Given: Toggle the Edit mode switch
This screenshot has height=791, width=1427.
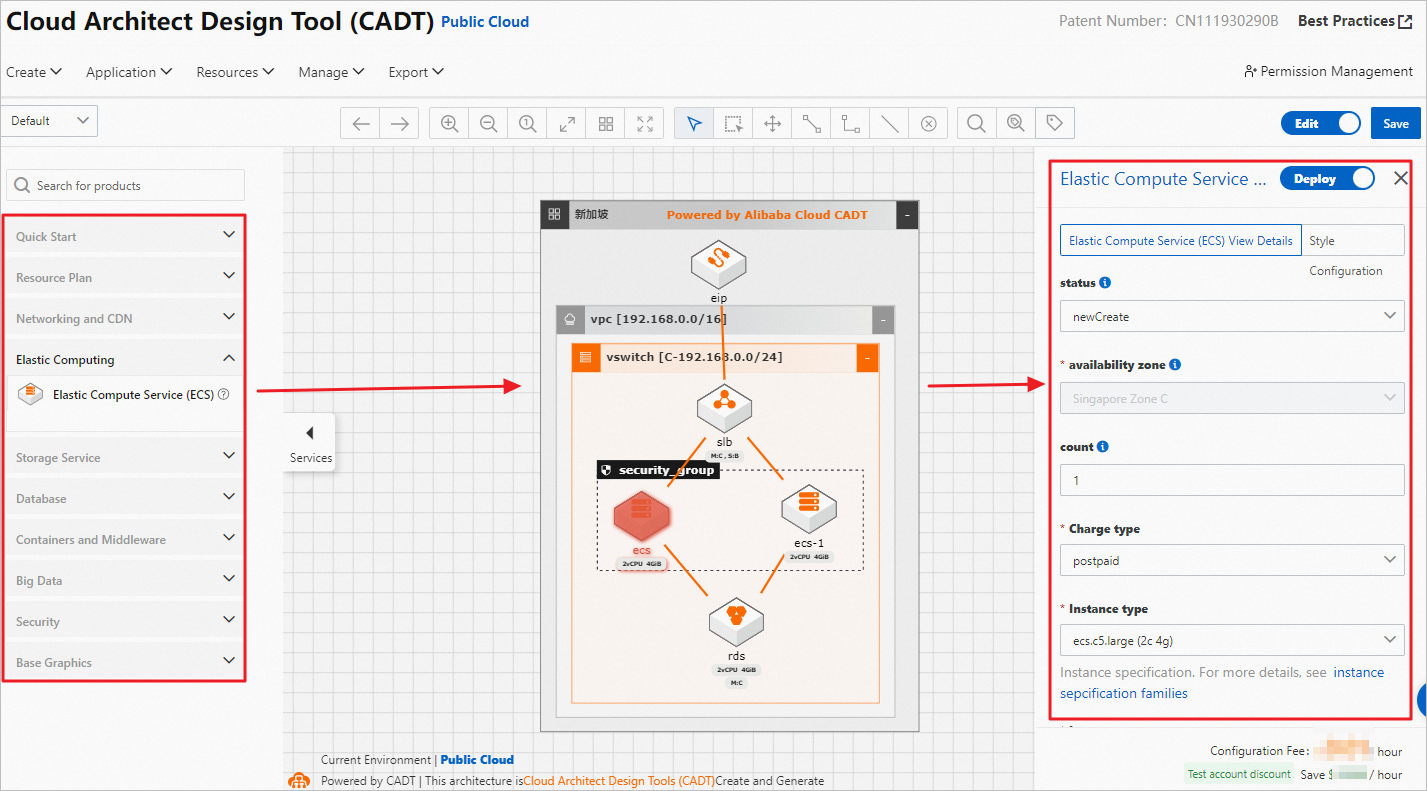Looking at the screenshot, I should click(x=1321, y=123).
